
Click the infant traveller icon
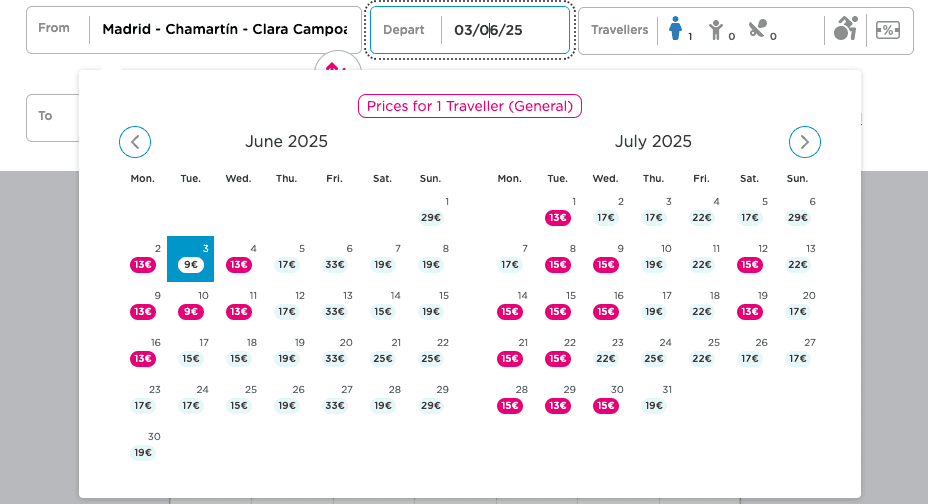tap(759, 30)
